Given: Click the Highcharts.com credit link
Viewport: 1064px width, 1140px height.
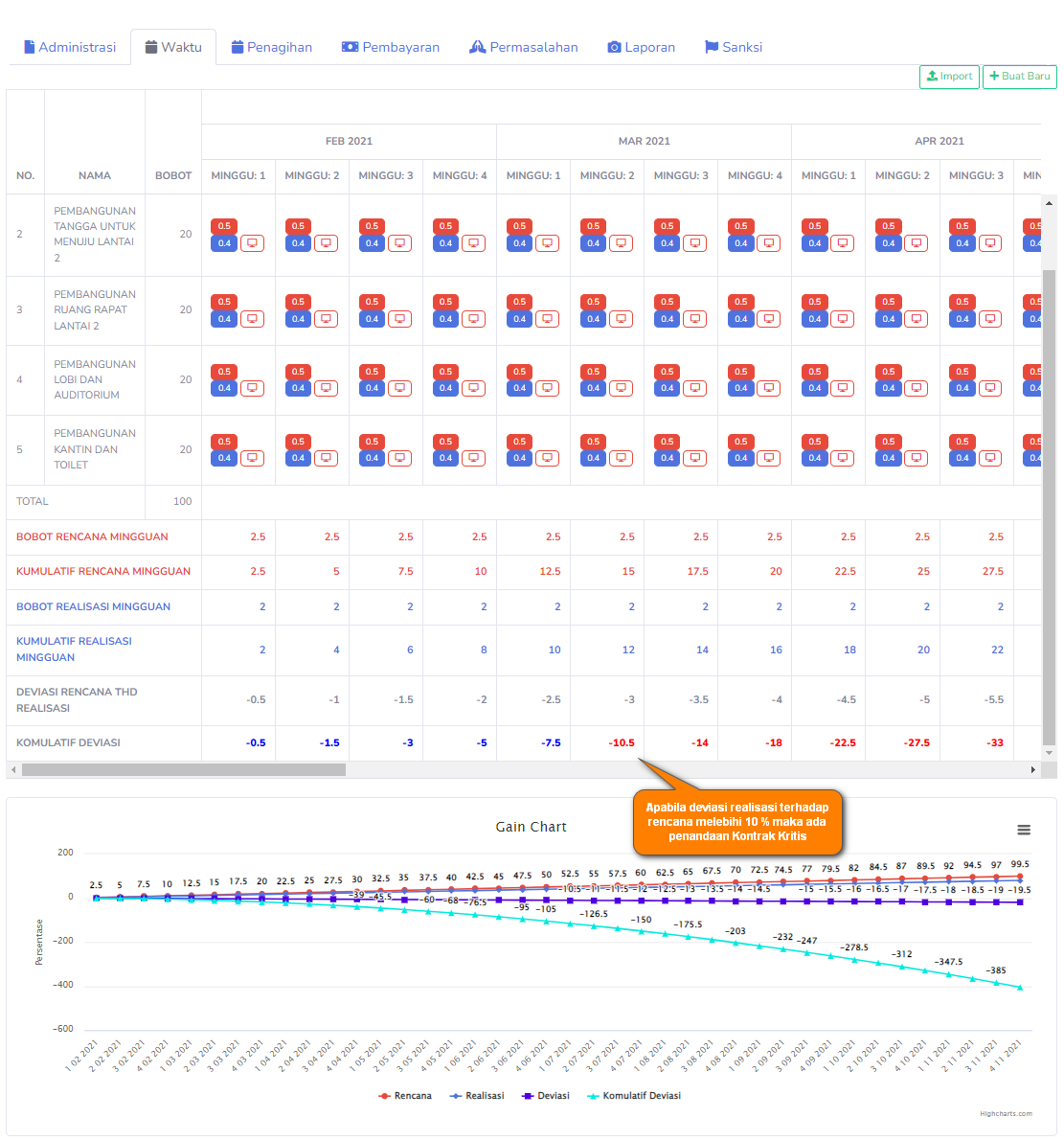Looking at the screenshot, I should [1006, 1114].
